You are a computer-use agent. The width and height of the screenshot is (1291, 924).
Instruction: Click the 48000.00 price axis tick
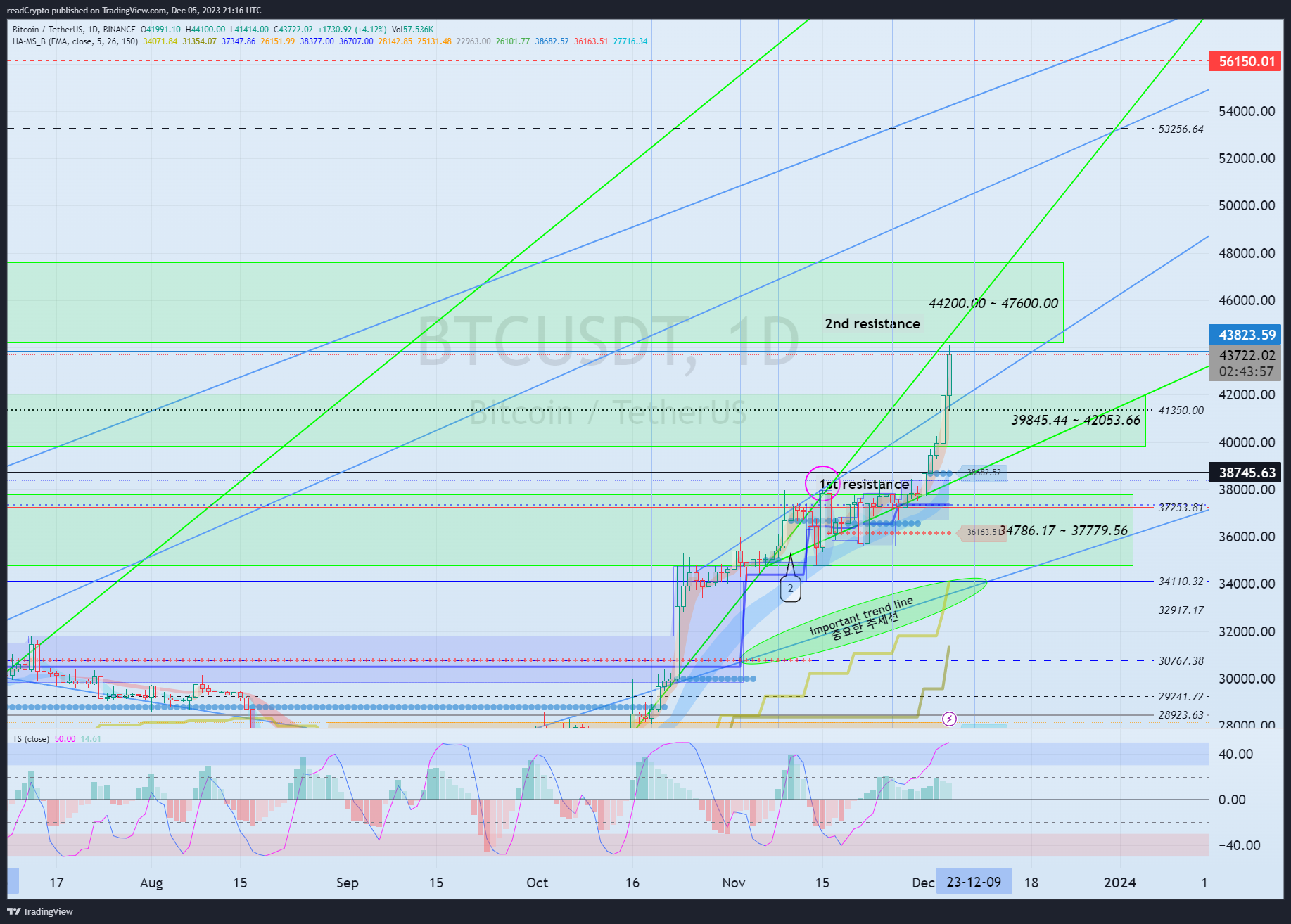(1246, 253)
